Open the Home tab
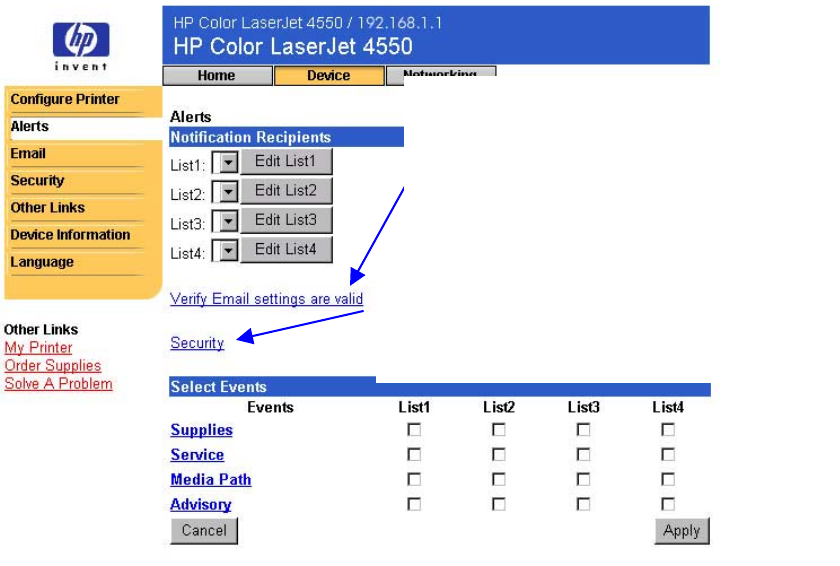The width and height of the screenshot is (840, 566). pyautogui.click(x=218, y=76)
